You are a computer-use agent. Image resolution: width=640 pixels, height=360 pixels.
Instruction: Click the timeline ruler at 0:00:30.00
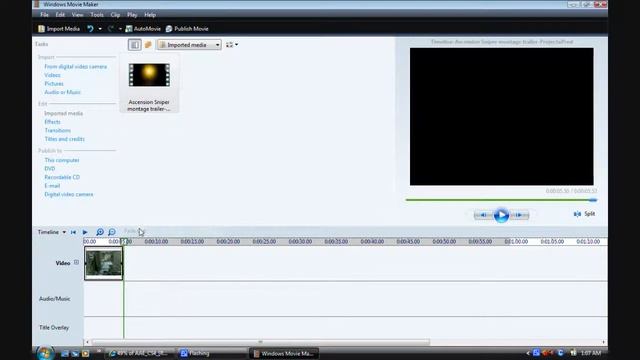(x=300, y=242)
